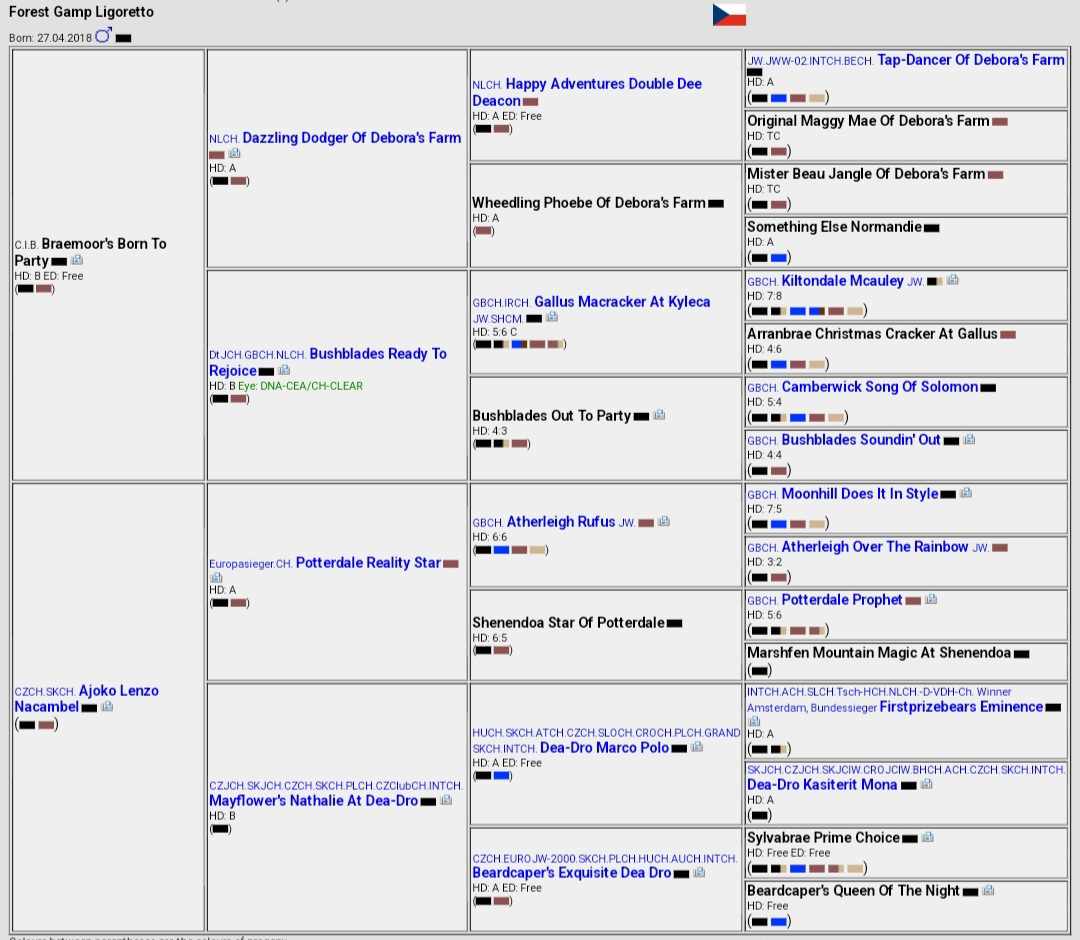Open photo icon next to Bushblades Soundin' Out
The width and height of the screenshot is (1080, 940).
tap(969, 439)
